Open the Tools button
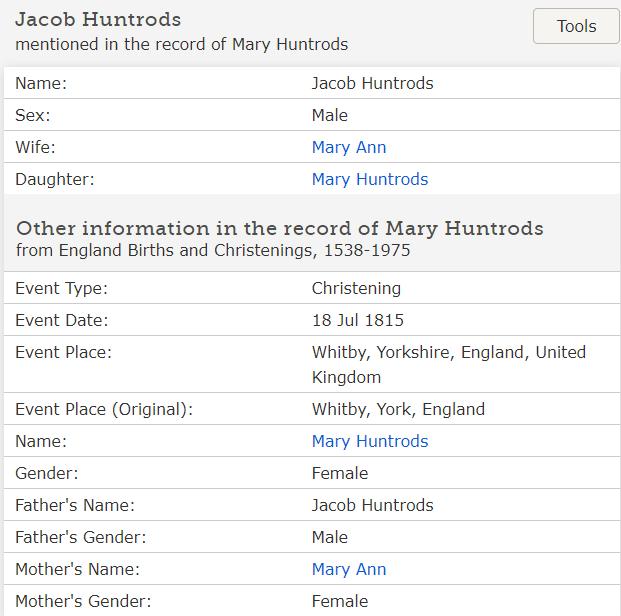This screenshot has width=621, height=616. (576, 27)
